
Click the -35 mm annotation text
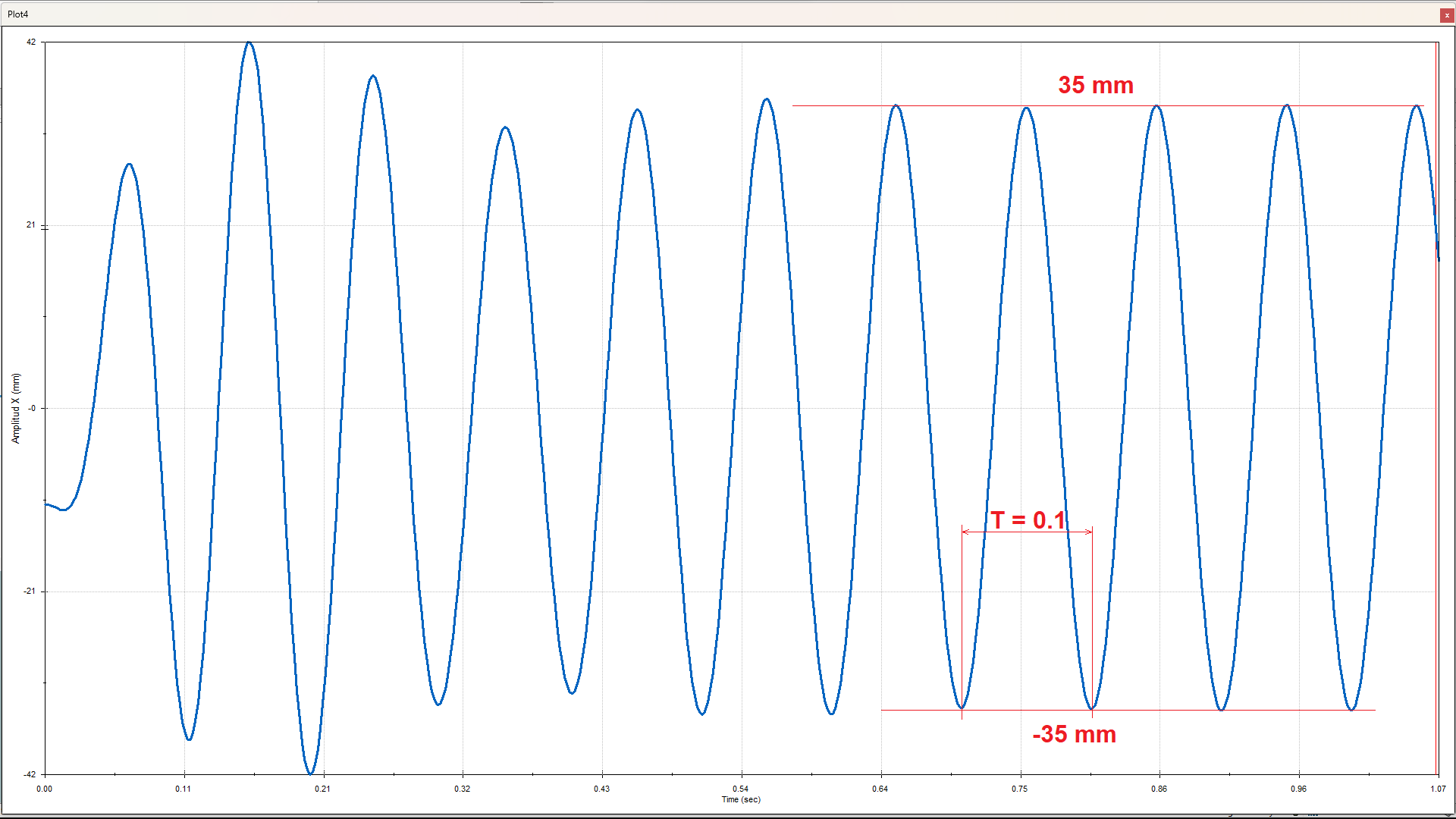click(1074, 734)
